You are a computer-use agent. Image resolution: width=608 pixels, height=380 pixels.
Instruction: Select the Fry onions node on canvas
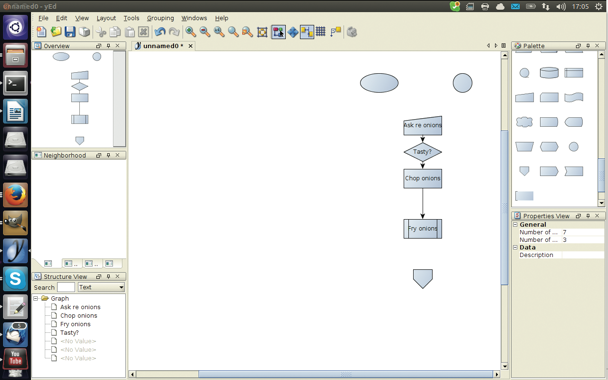click(x=422, y=228)
